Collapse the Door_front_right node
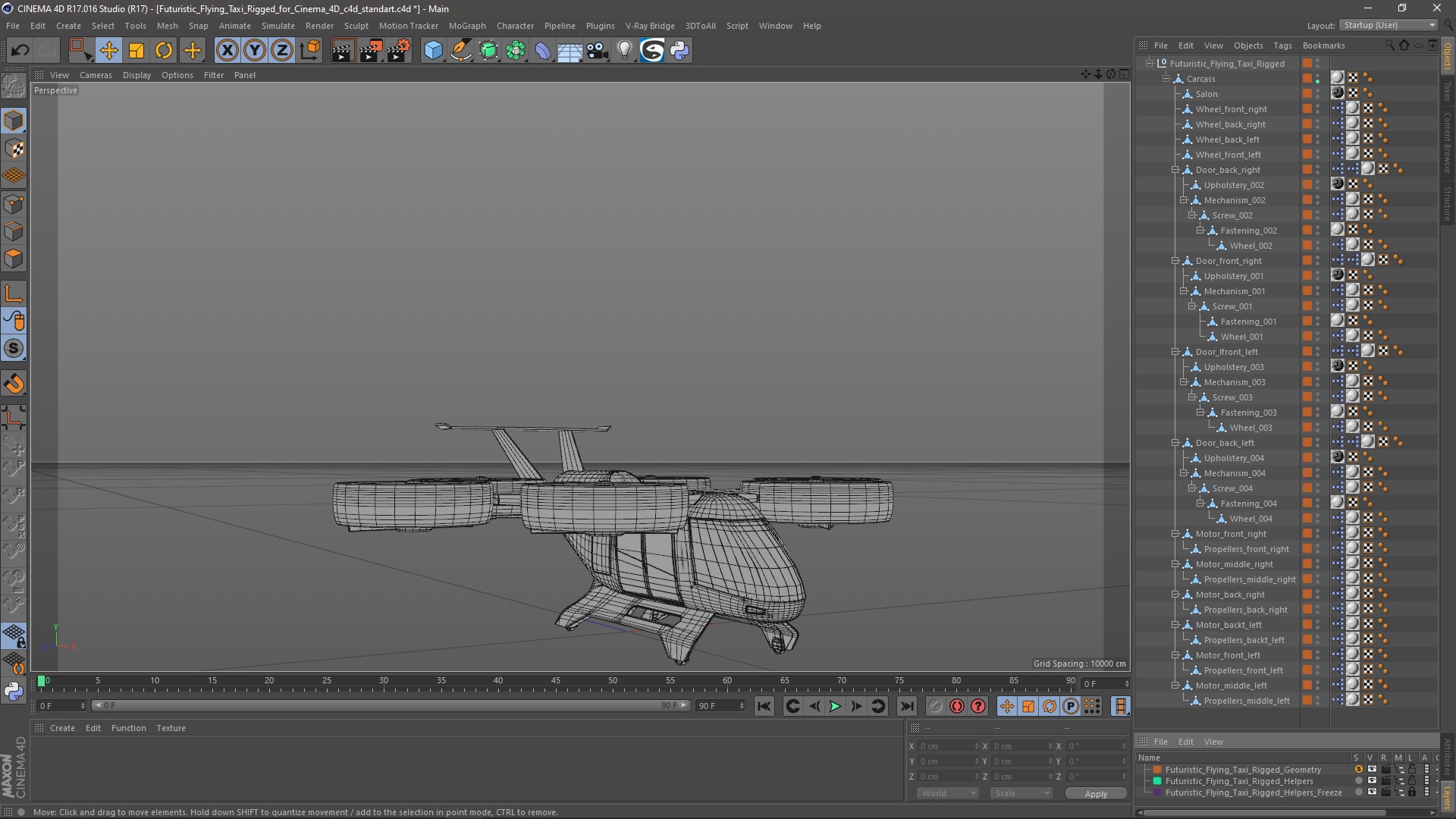 (x=1175, y=261)
